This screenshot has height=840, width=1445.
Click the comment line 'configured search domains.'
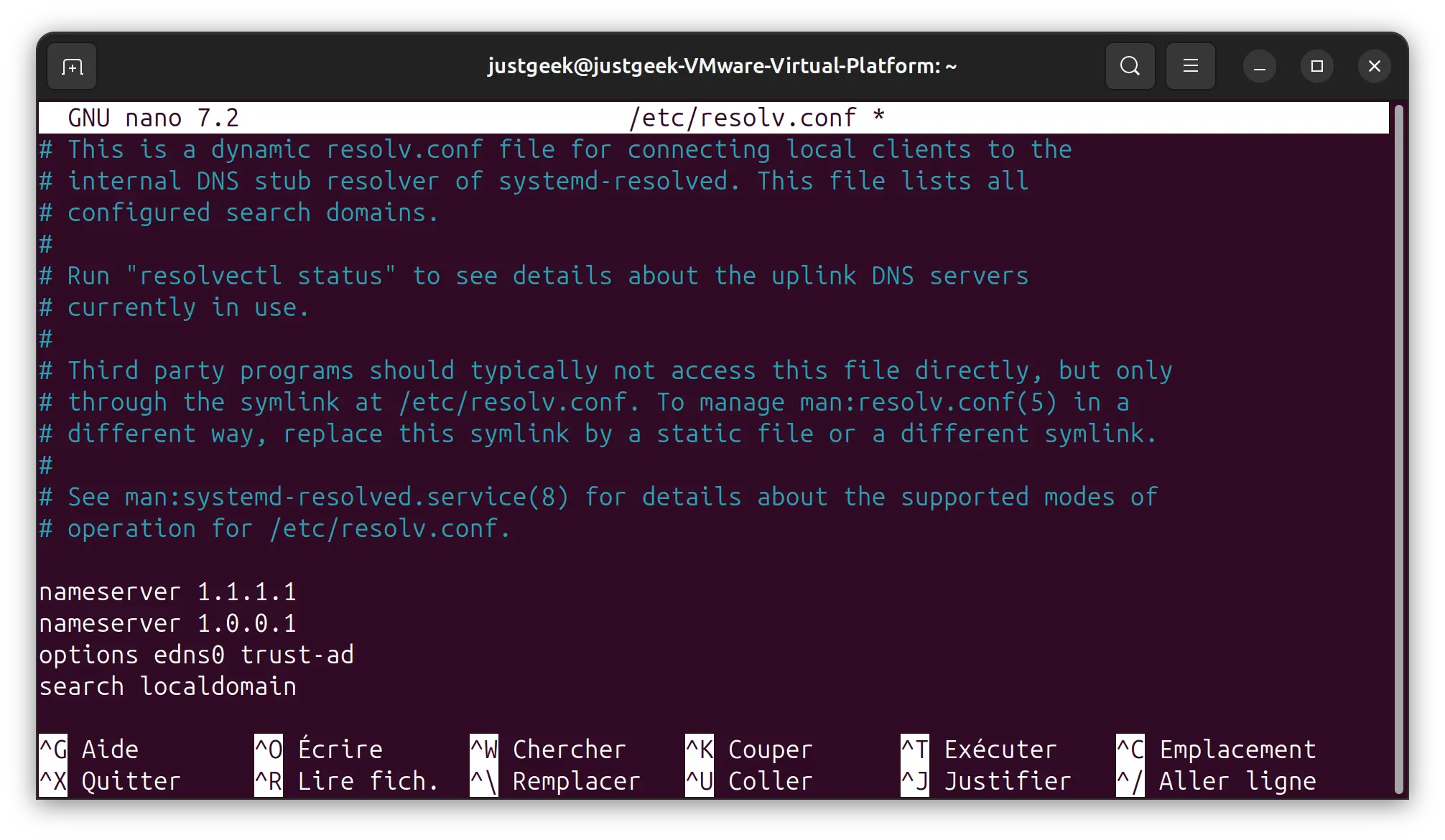pos(239,213)
